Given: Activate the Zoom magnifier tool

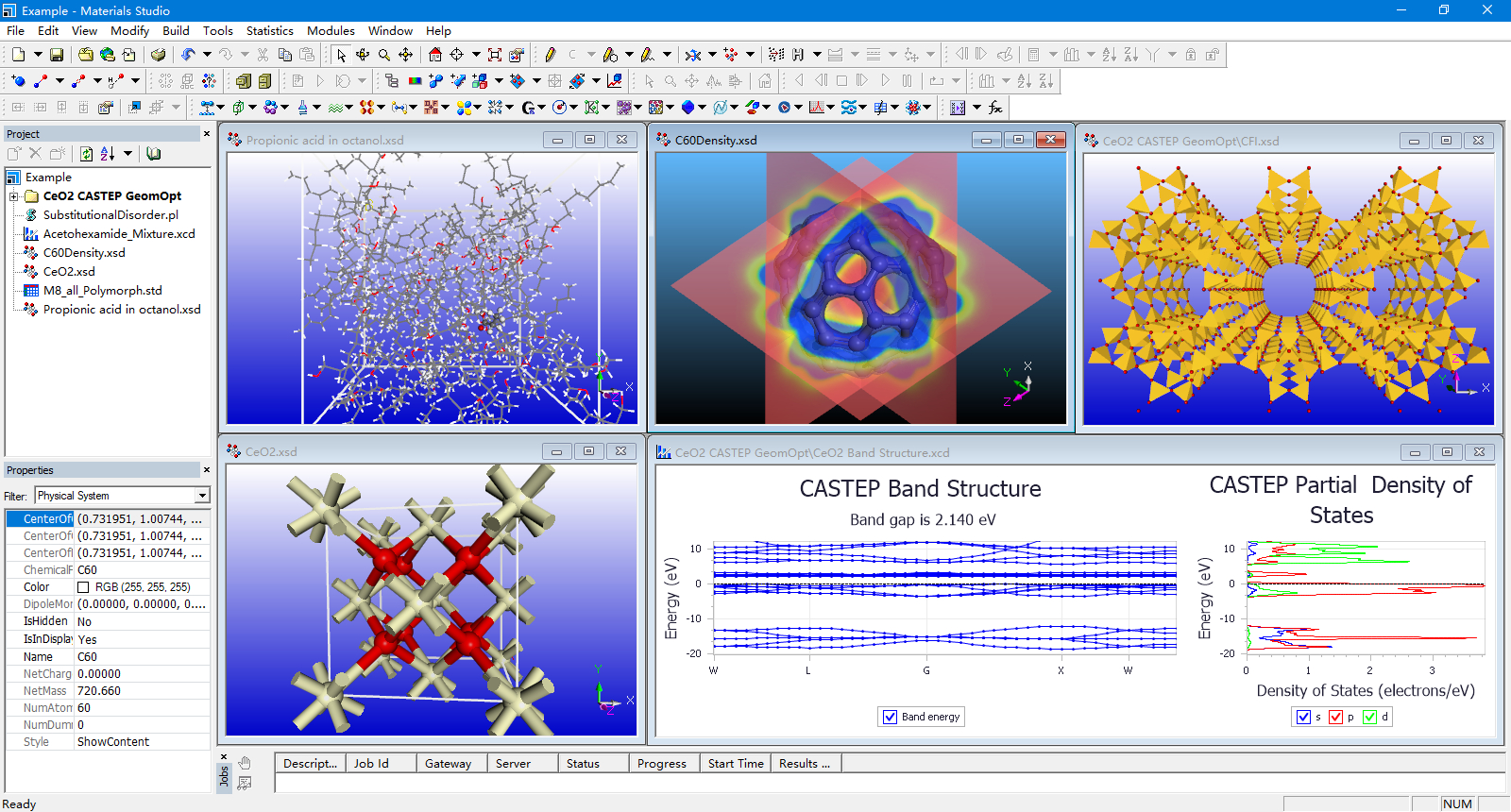Looking at the screenshot, I should (384, 55).
